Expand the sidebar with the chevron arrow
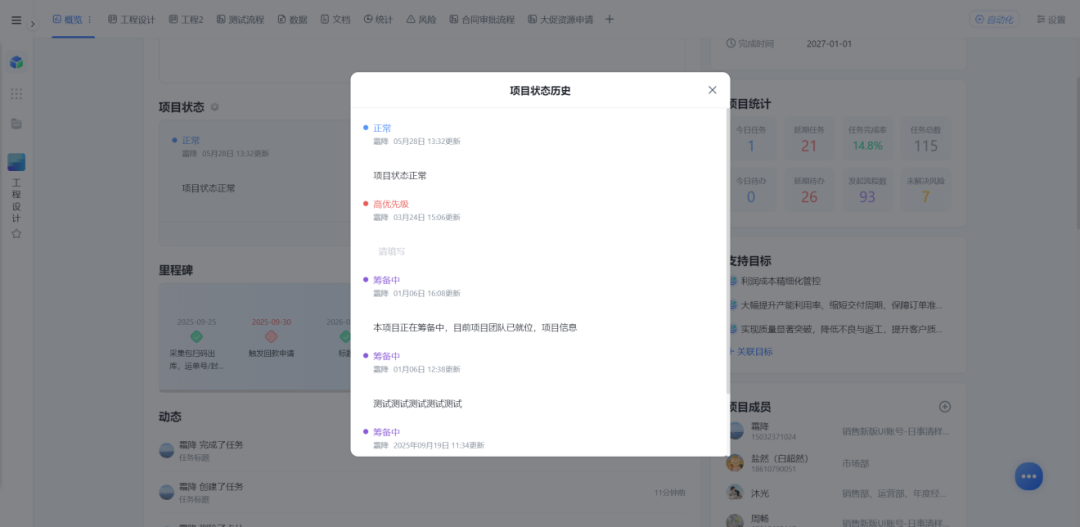1080x527 pixels. click(32, 24)
